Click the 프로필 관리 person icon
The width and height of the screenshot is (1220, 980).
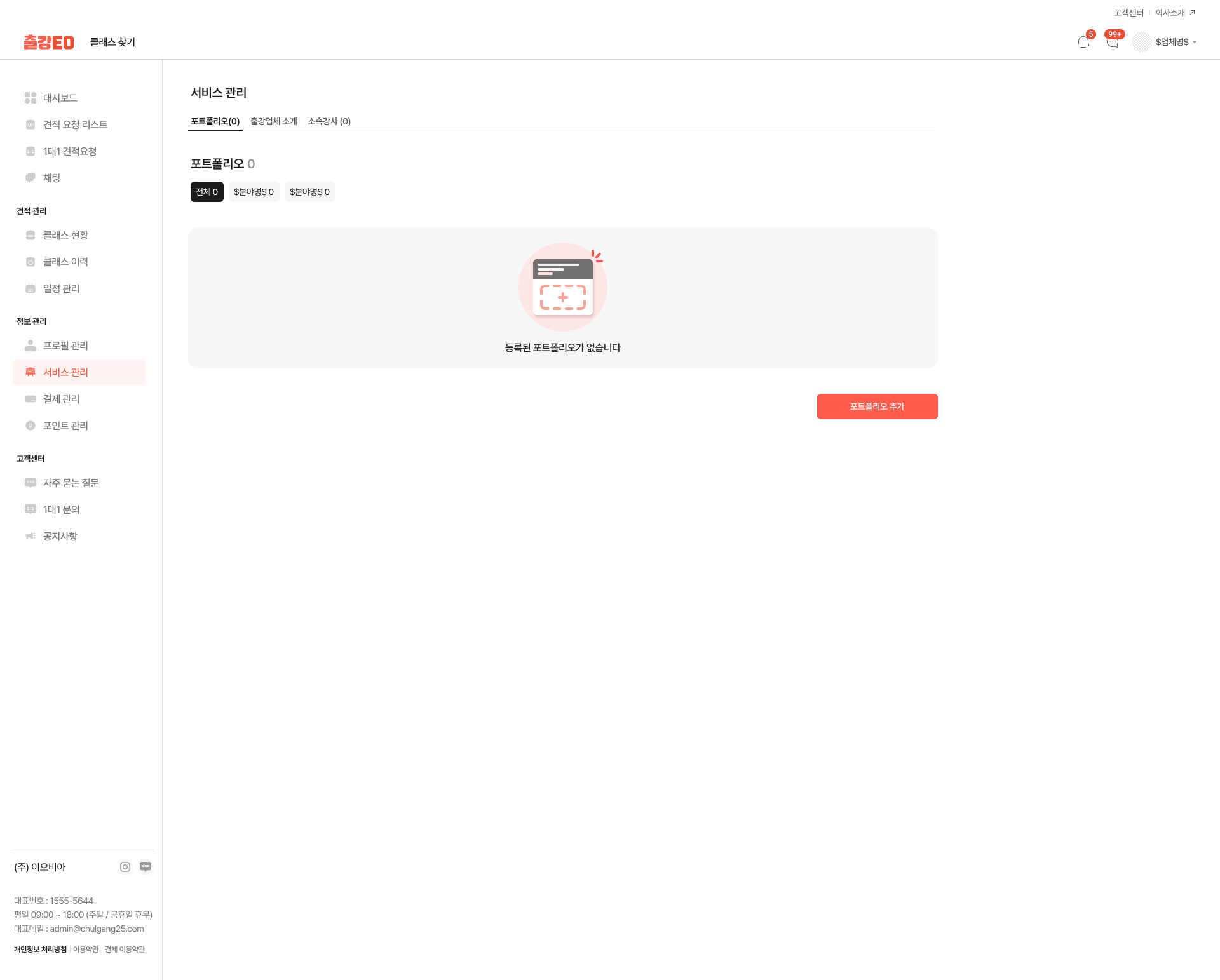coord(30,346)
